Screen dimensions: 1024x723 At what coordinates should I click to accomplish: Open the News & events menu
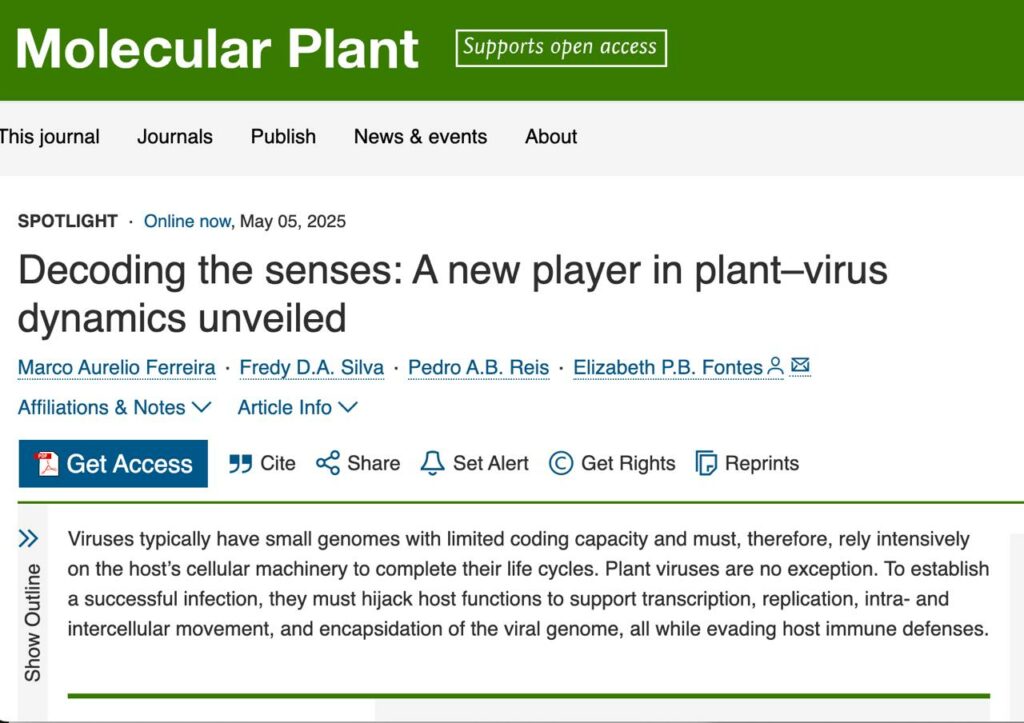click(x=420, y=137)
